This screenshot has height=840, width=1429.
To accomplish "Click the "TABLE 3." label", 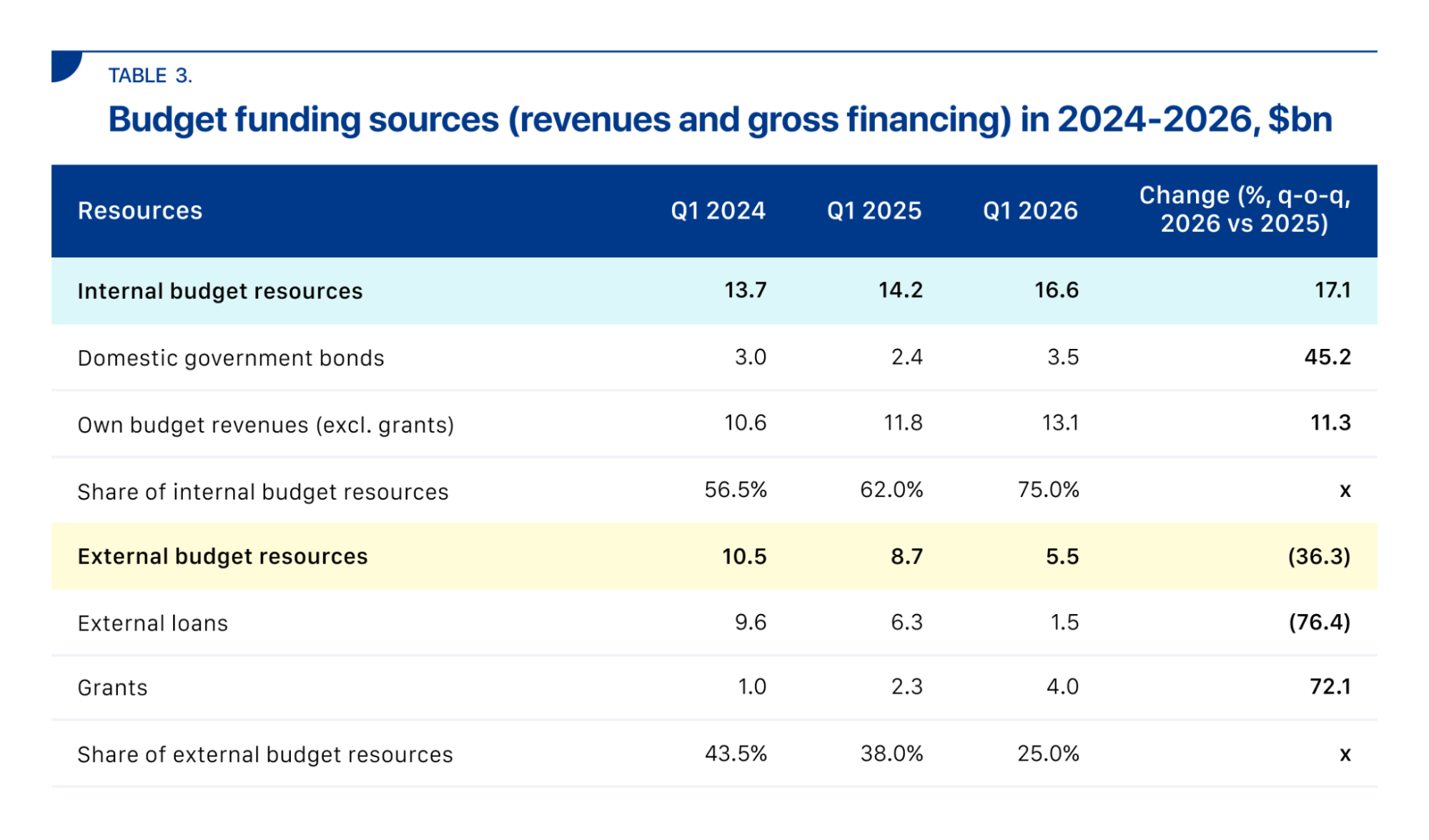I will (x=150, y=75).
